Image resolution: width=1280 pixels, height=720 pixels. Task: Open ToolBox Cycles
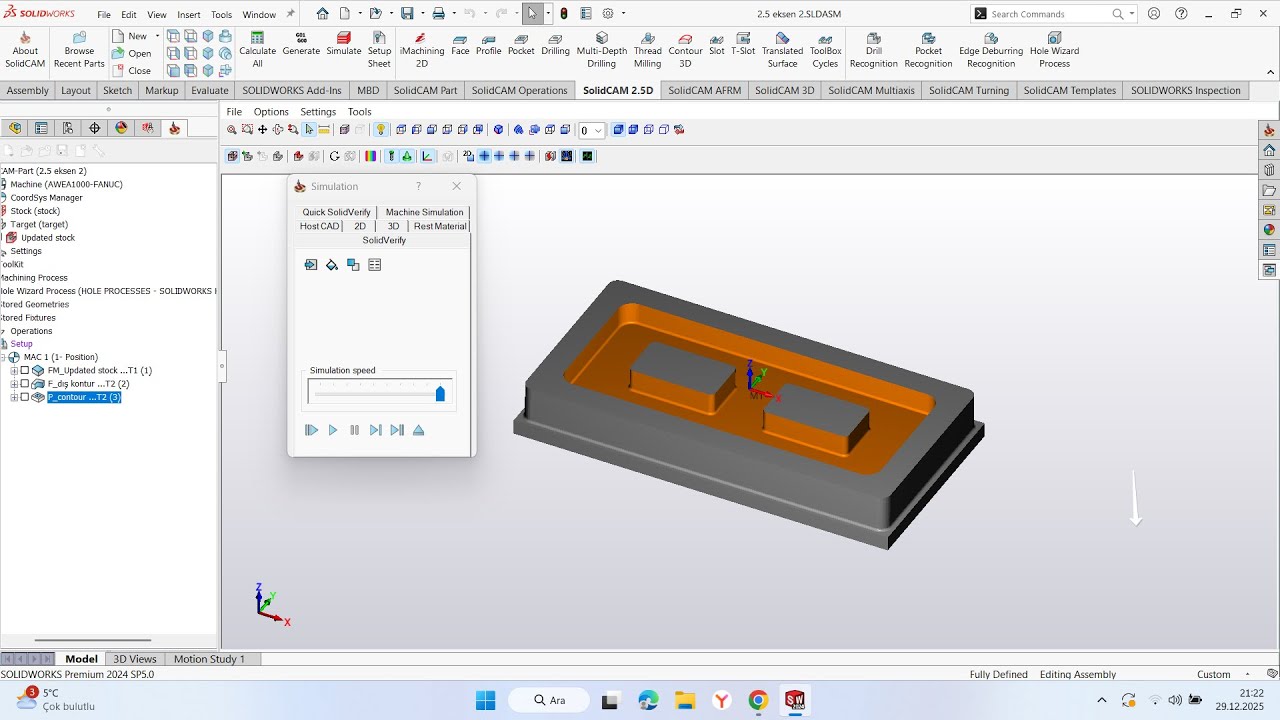(825, 50)
